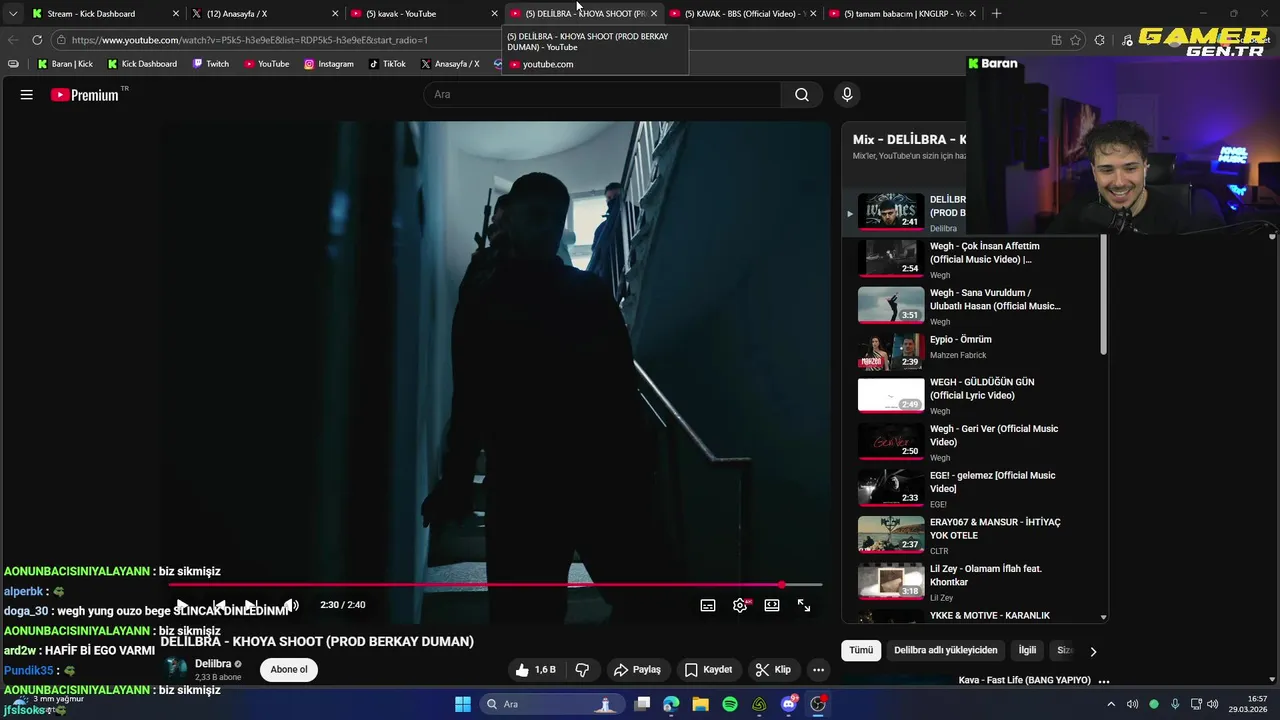Screen dimensions: 1280x720
Task: Share the video via Paylaş button
Action: [638, 670]
